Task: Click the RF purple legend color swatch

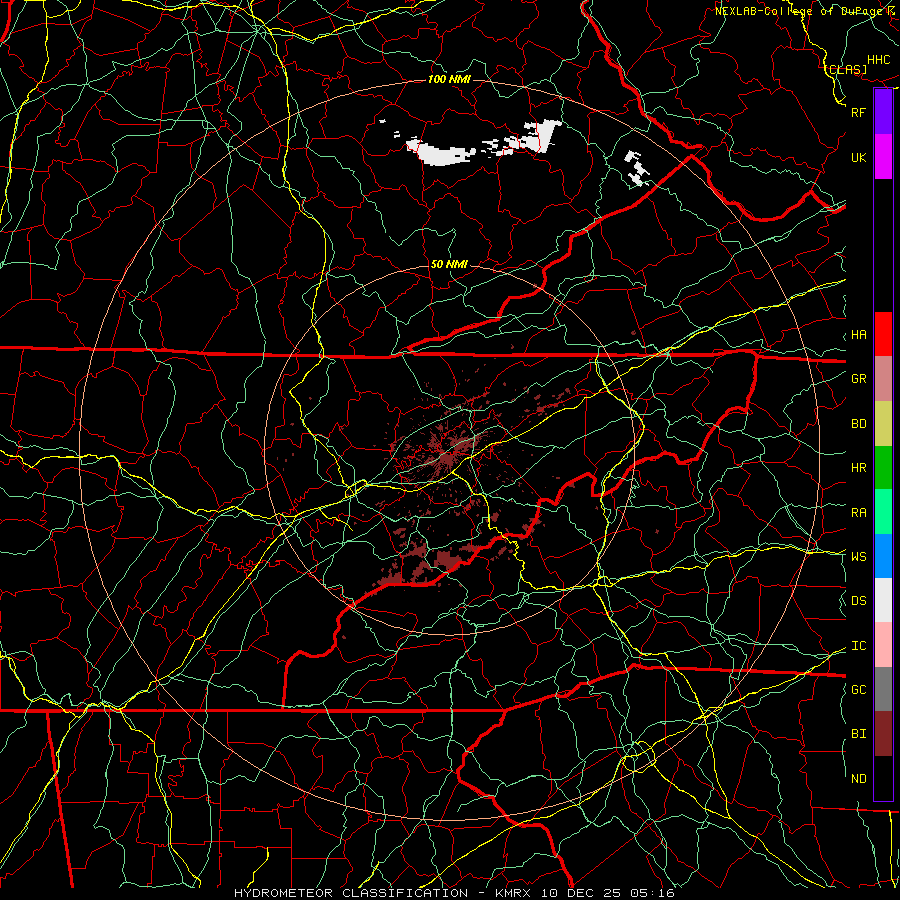Action: pyautogui.click(x=883, y=112)
